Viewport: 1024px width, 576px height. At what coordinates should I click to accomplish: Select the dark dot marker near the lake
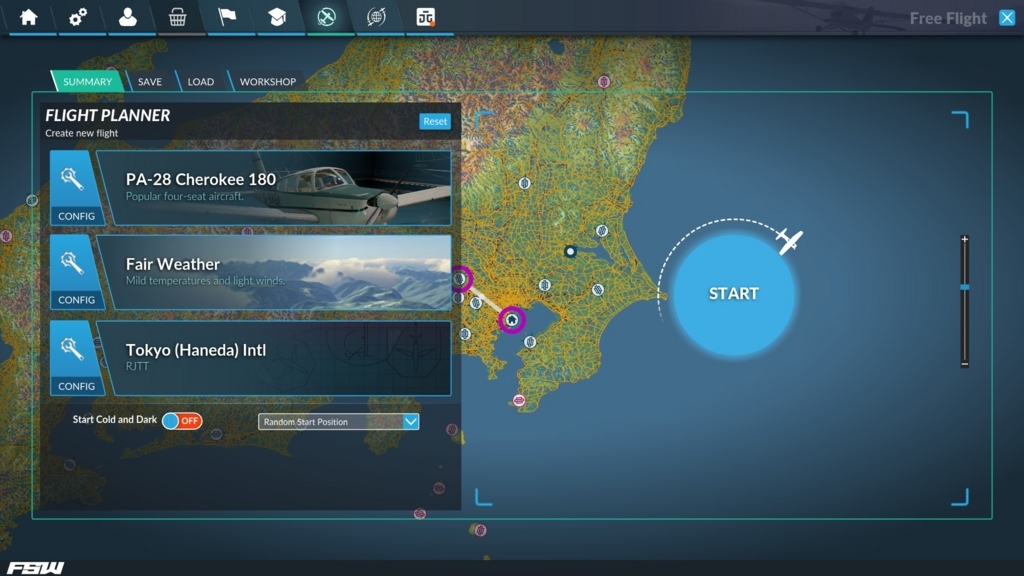pos(570,251)
